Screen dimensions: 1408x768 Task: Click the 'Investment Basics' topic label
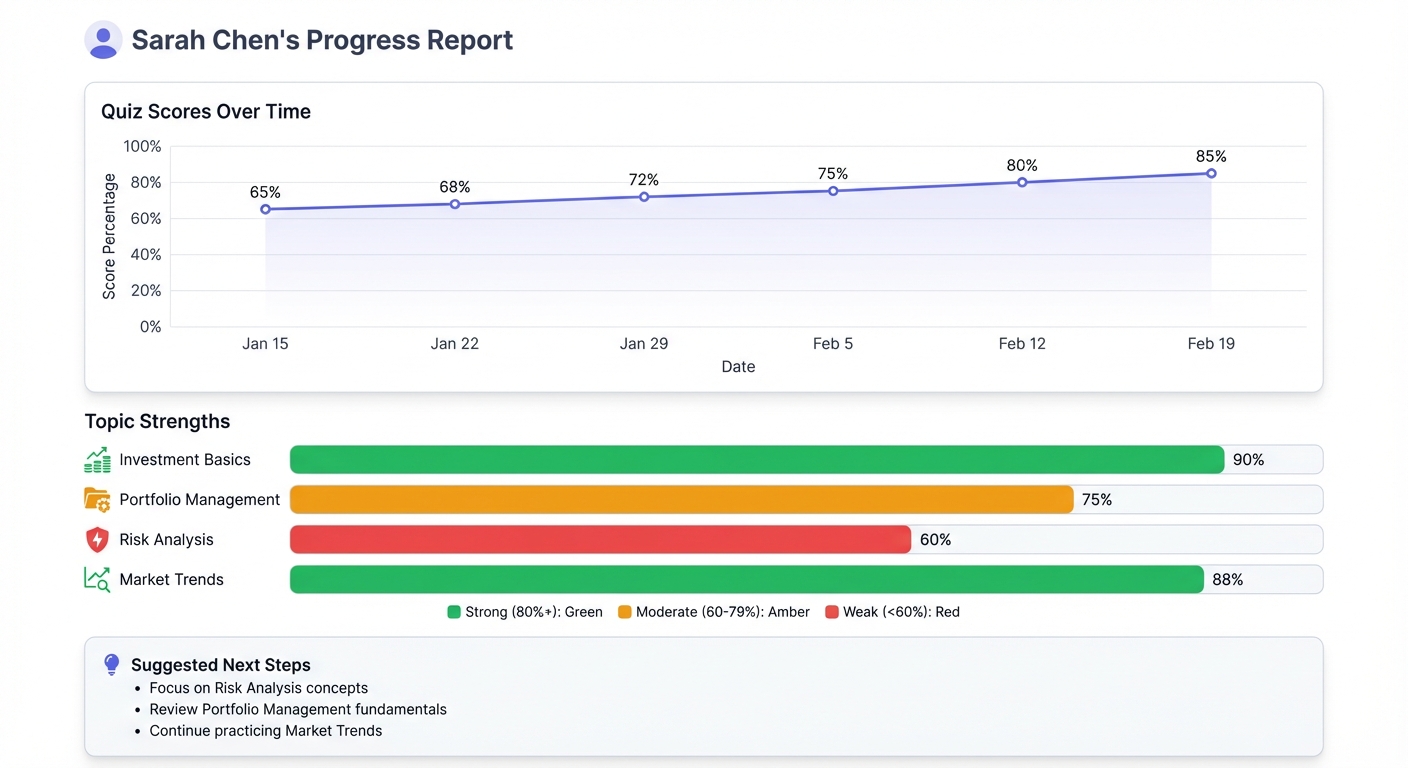click(x=185, y=460)
